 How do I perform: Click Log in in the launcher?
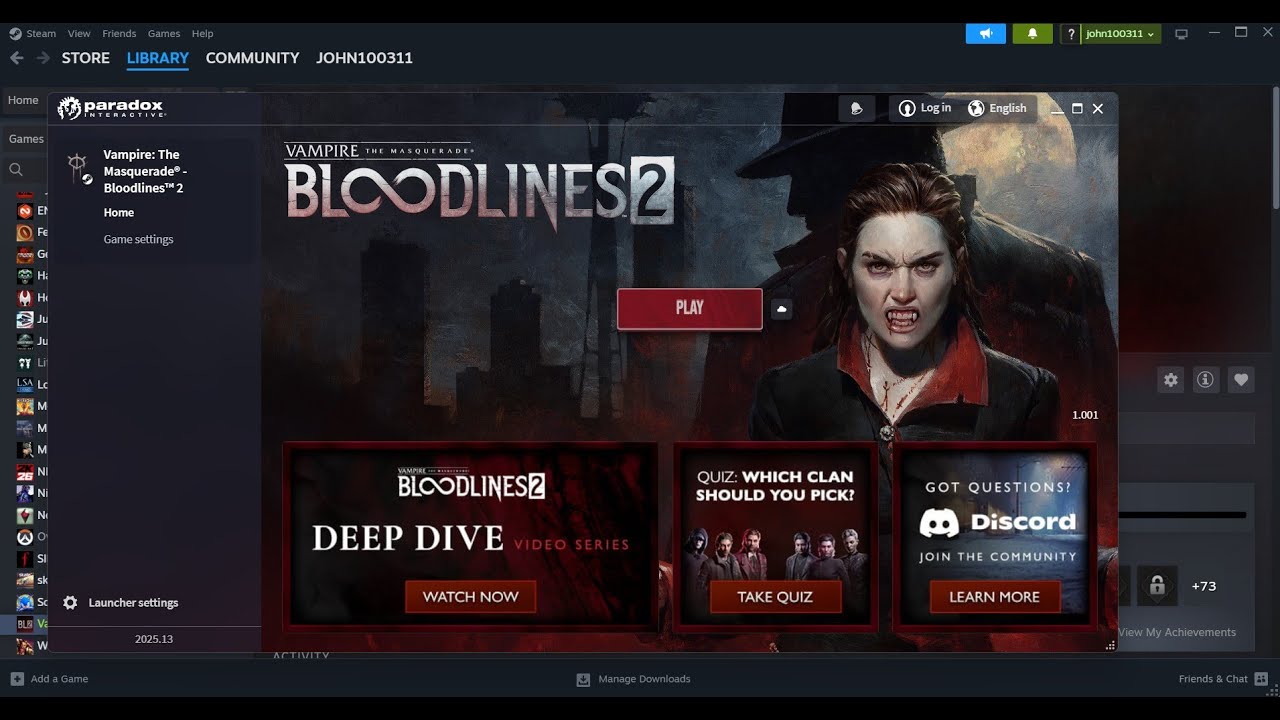point(925,108)
